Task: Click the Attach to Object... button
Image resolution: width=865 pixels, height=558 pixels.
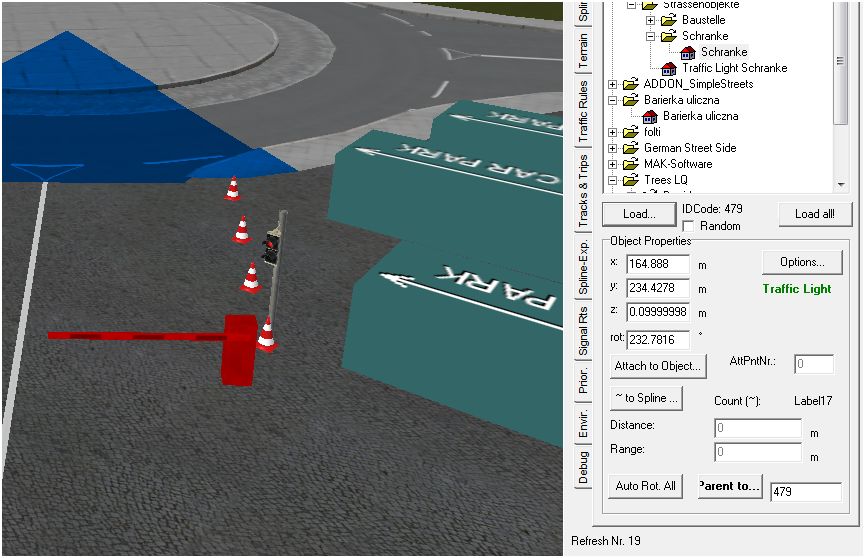Action: pyautogui.click(x=658, y=366)
